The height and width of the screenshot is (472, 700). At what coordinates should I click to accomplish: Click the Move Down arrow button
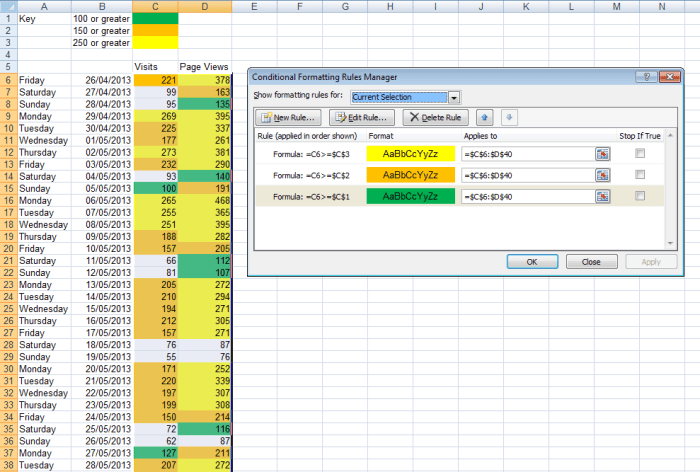(506, 118)
